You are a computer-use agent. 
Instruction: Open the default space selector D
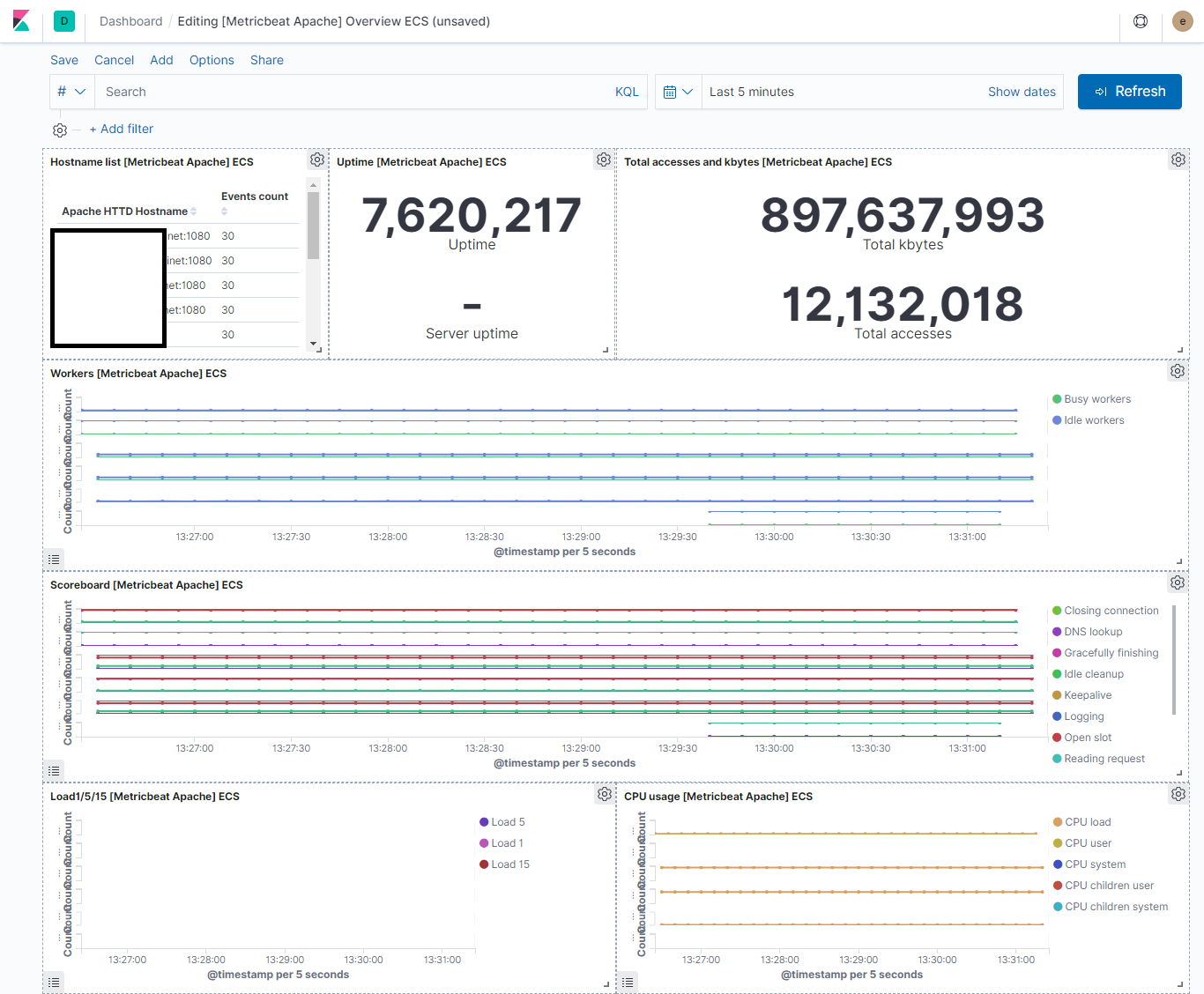point(64,21)
